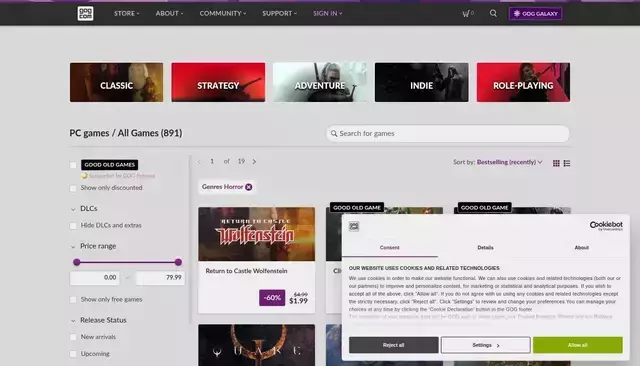This screenshot has width=640, height=366.
Task: Open the Adventure genre banner
Action: 320,82
